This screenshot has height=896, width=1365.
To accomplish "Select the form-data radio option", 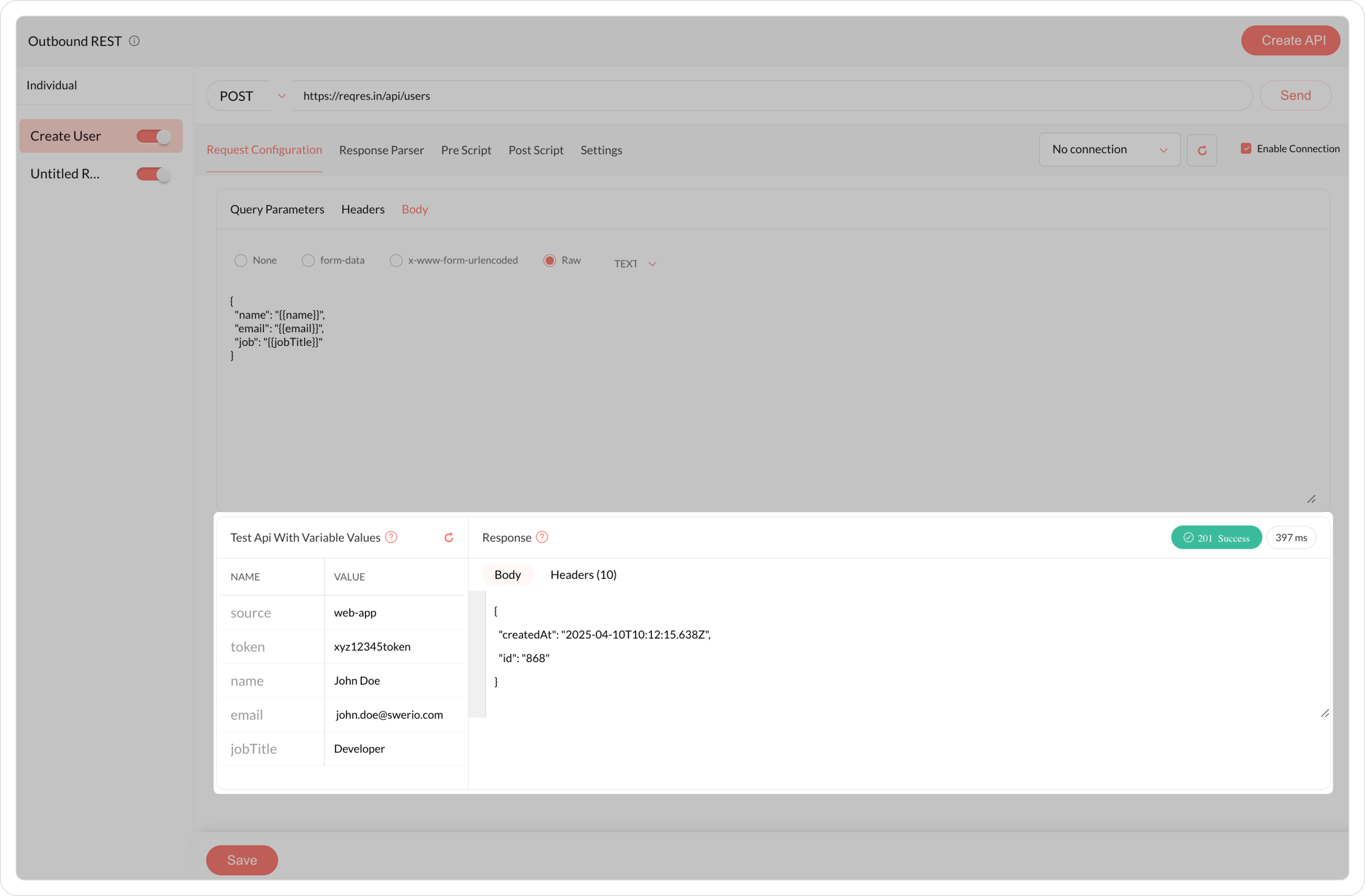I will (x=309, y=261).
